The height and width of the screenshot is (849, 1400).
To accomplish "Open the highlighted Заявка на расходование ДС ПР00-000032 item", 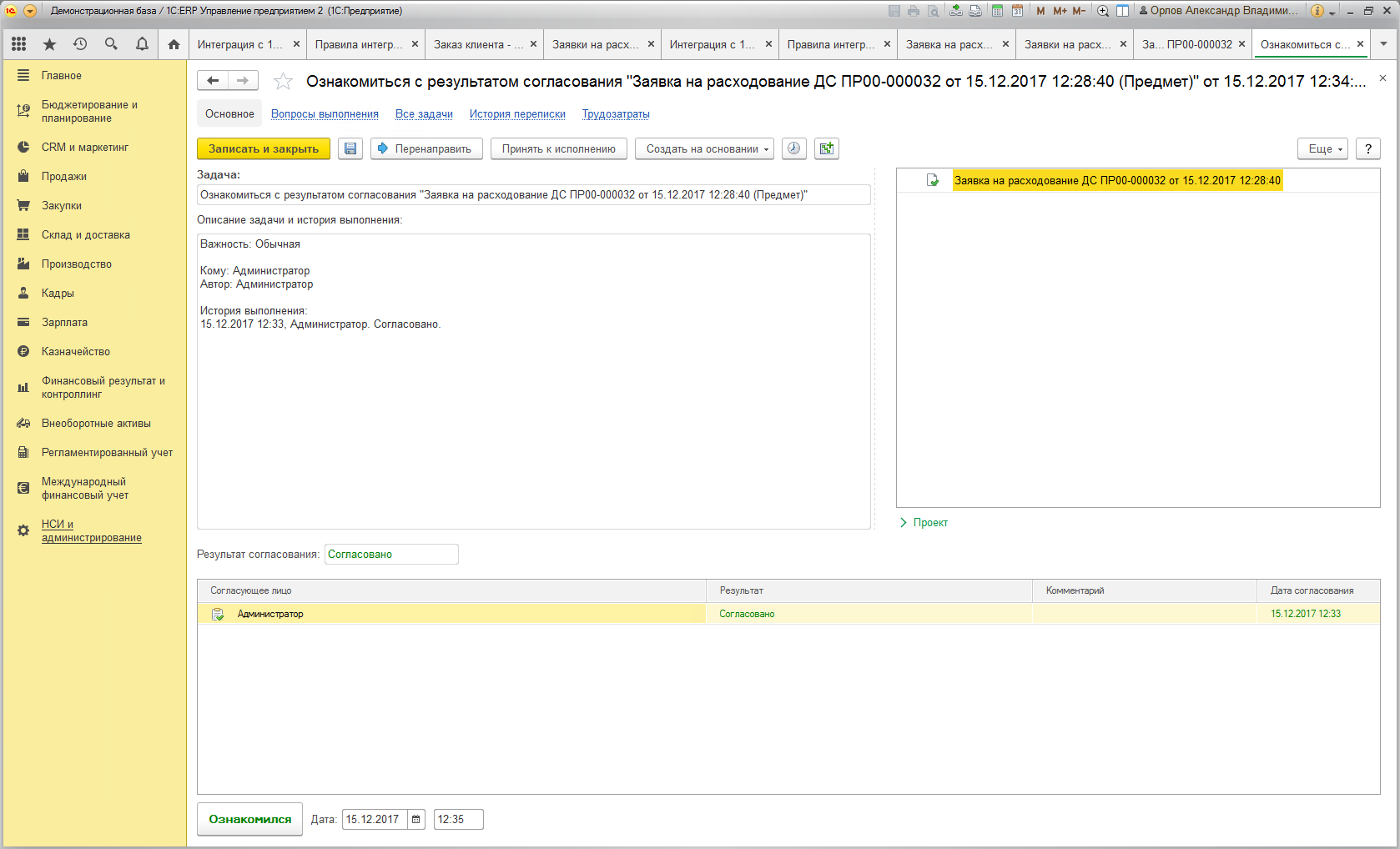I will 1117,180.
